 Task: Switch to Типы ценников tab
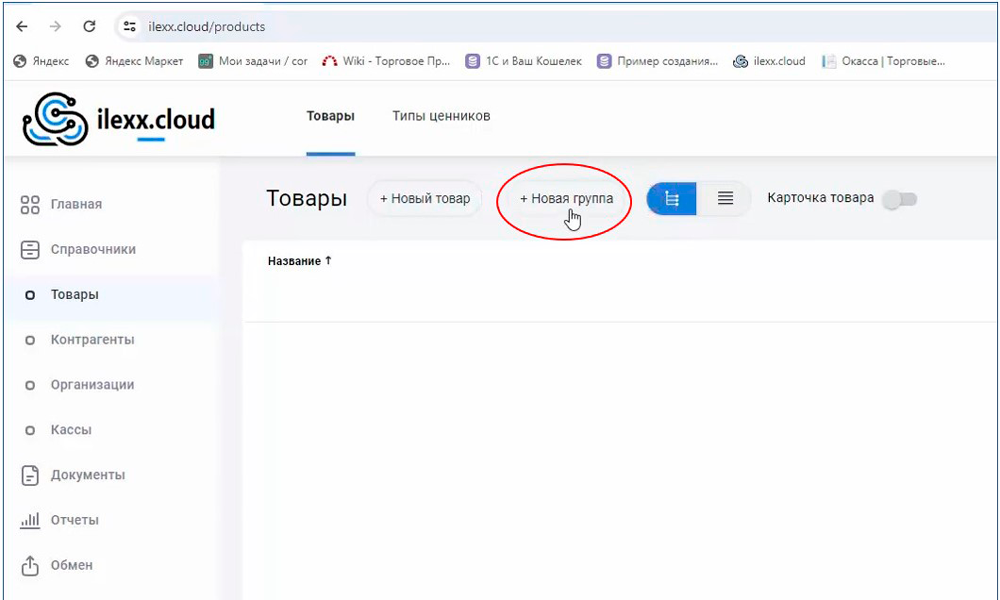(x=441, y=116)
